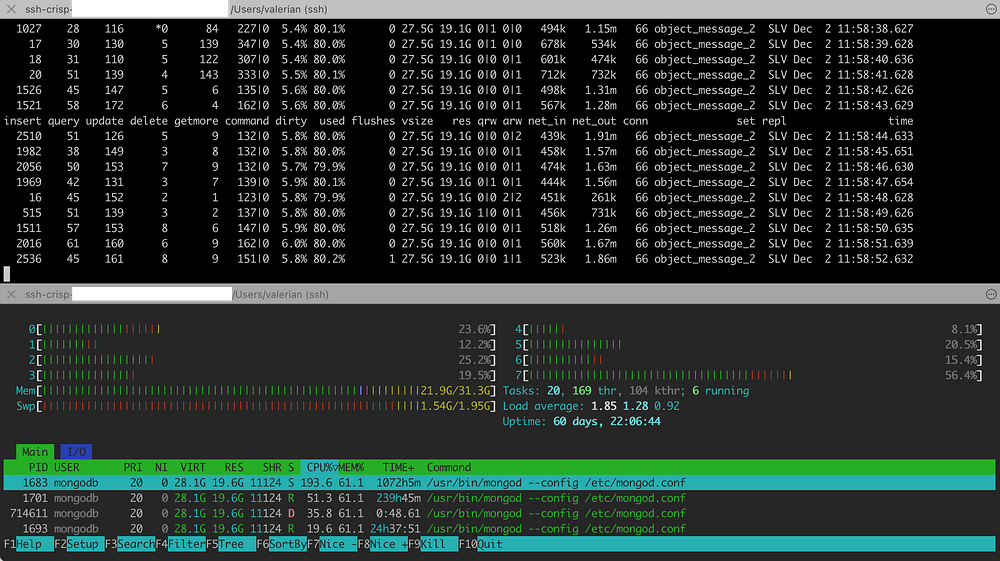Activate F4 Filter in htop
This screenshot has width=1000, height=561.
180,544
